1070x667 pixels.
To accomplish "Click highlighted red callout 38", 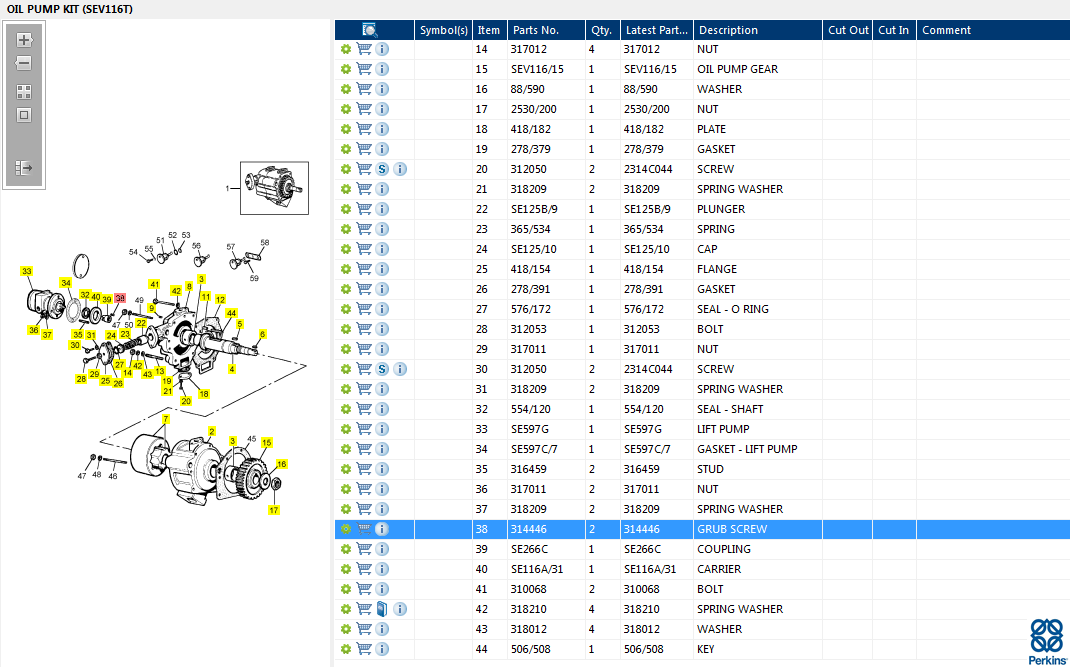I will pos(120,298).
